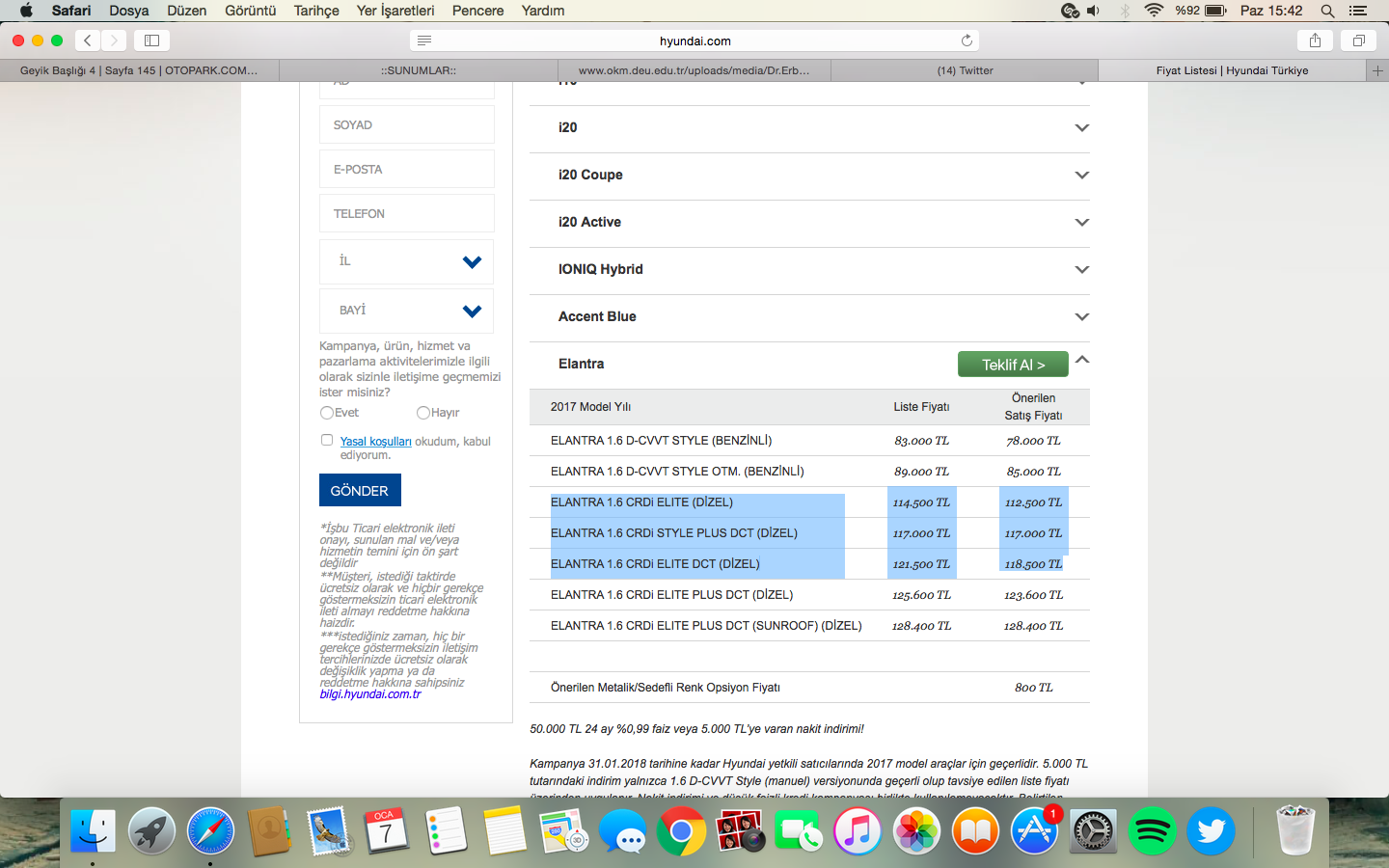Screen dimensions: 1389x868
Task: Toggle the Safari sidebar button
Action: tap(151, 41)
